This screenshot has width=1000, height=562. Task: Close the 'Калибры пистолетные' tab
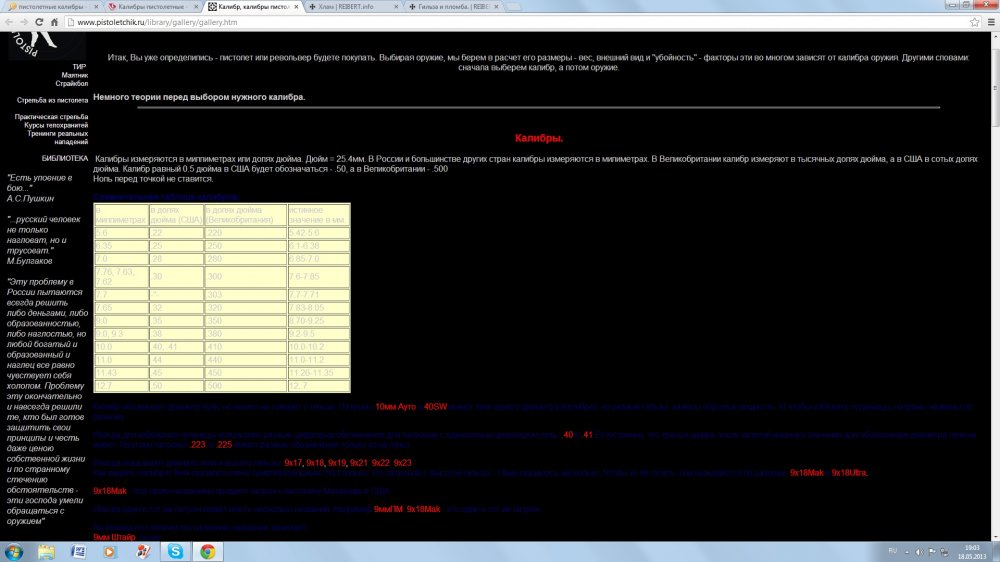196,6
